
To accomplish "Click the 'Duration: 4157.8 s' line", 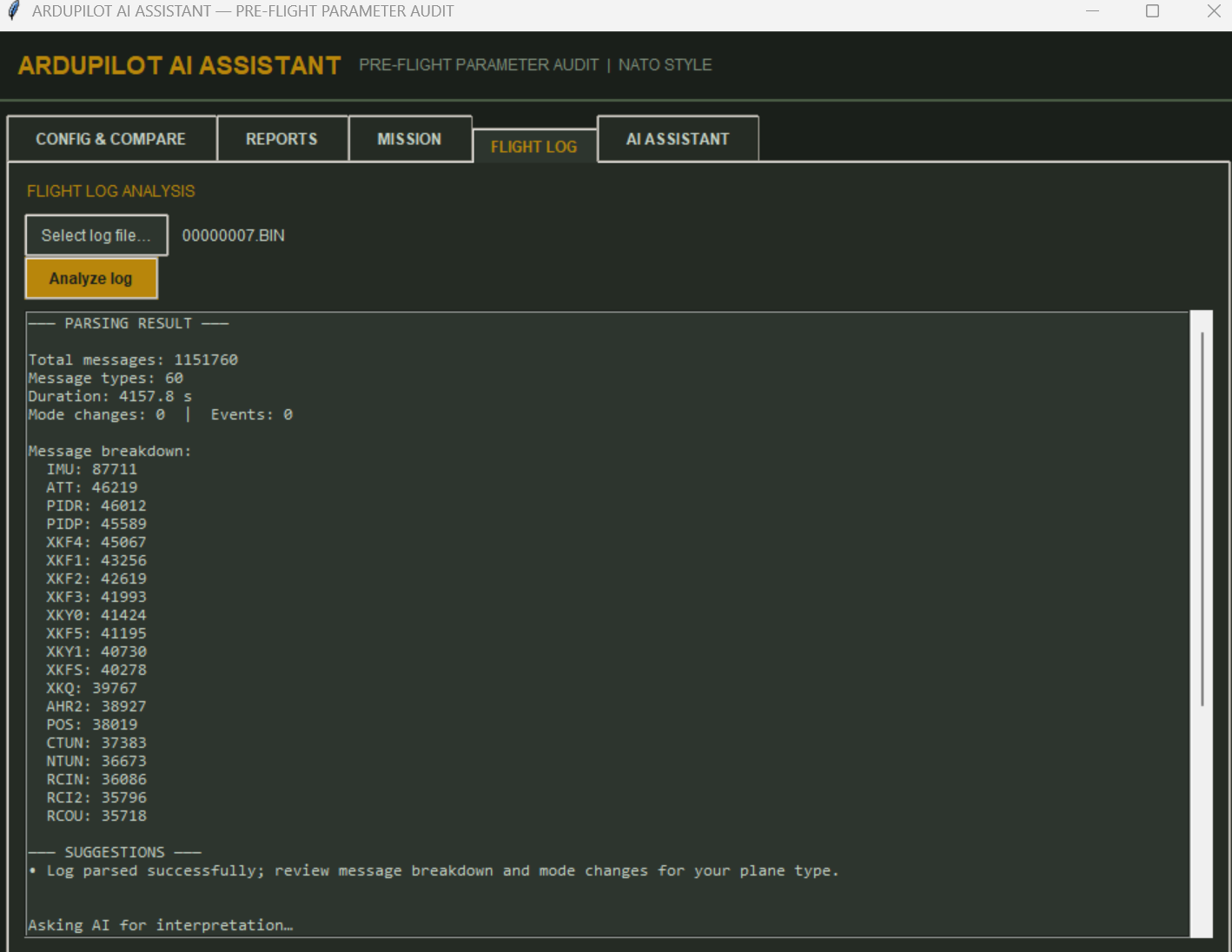I will click(110, 396).
